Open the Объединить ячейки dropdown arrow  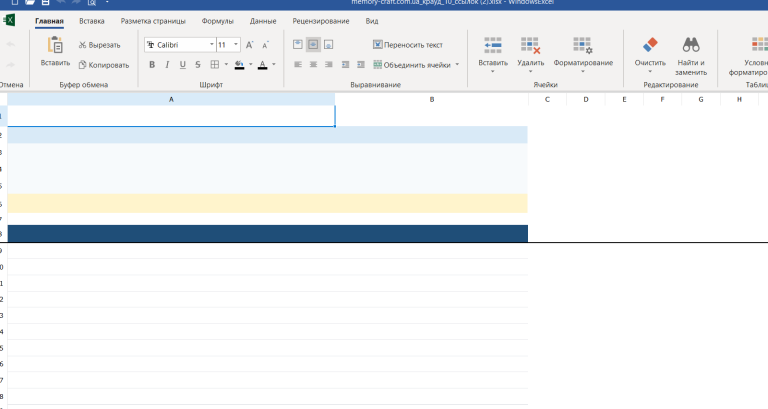click(x=457, y=65)
